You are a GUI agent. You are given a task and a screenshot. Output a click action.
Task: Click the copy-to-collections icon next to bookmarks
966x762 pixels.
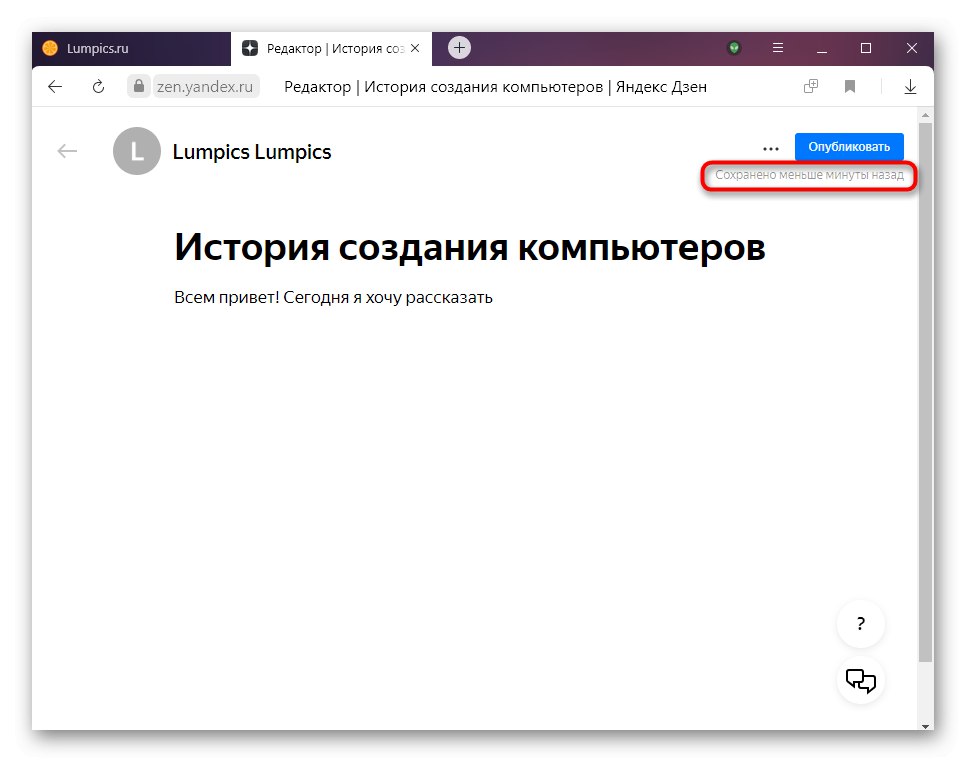[810, 86]
